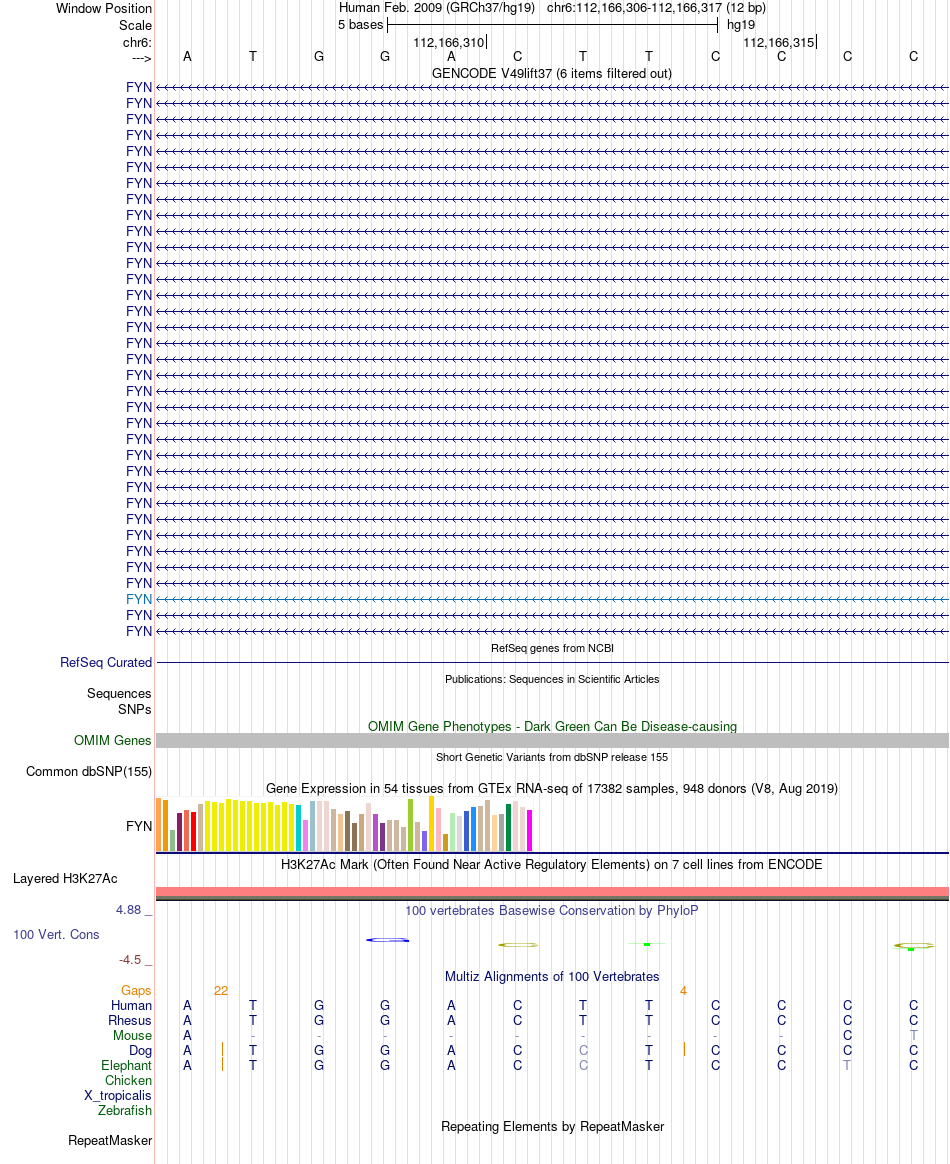Click the strand arrow '--->' label
Screen dimensions: 950x1164
142,59
